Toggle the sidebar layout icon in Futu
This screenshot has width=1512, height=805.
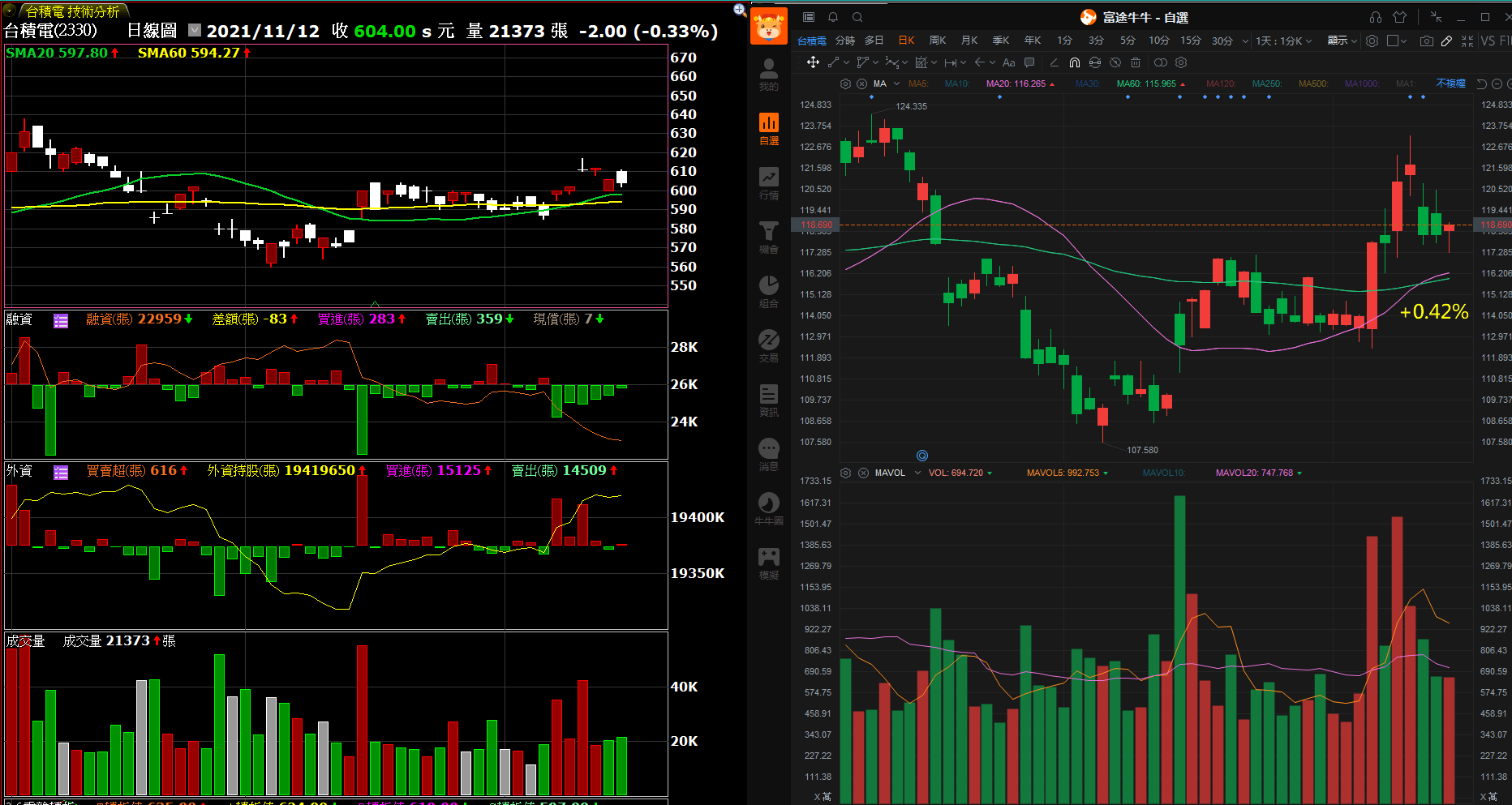[809, 17]
